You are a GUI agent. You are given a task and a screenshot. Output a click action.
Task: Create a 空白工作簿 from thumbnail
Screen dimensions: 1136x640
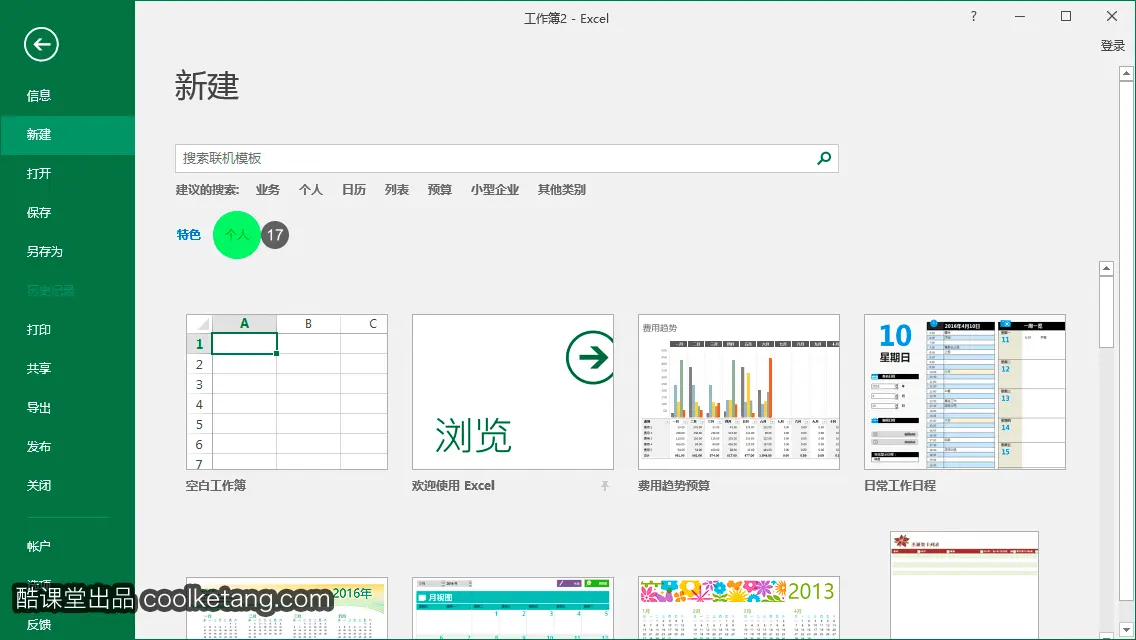[x=287, y=392]
